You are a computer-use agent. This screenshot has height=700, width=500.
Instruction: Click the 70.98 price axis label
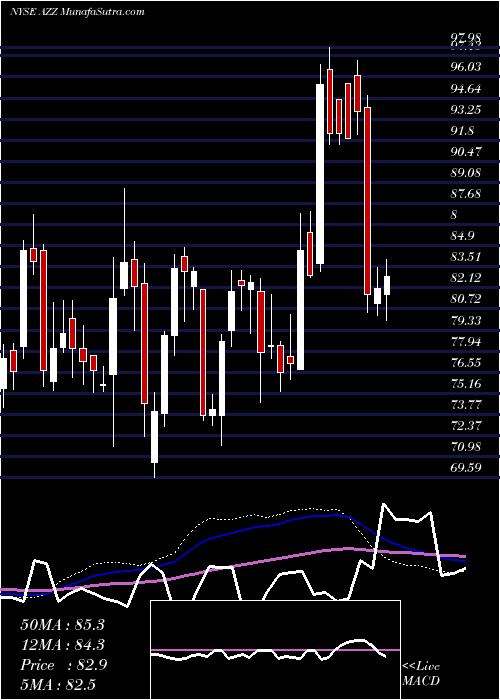tap(466, 446)
